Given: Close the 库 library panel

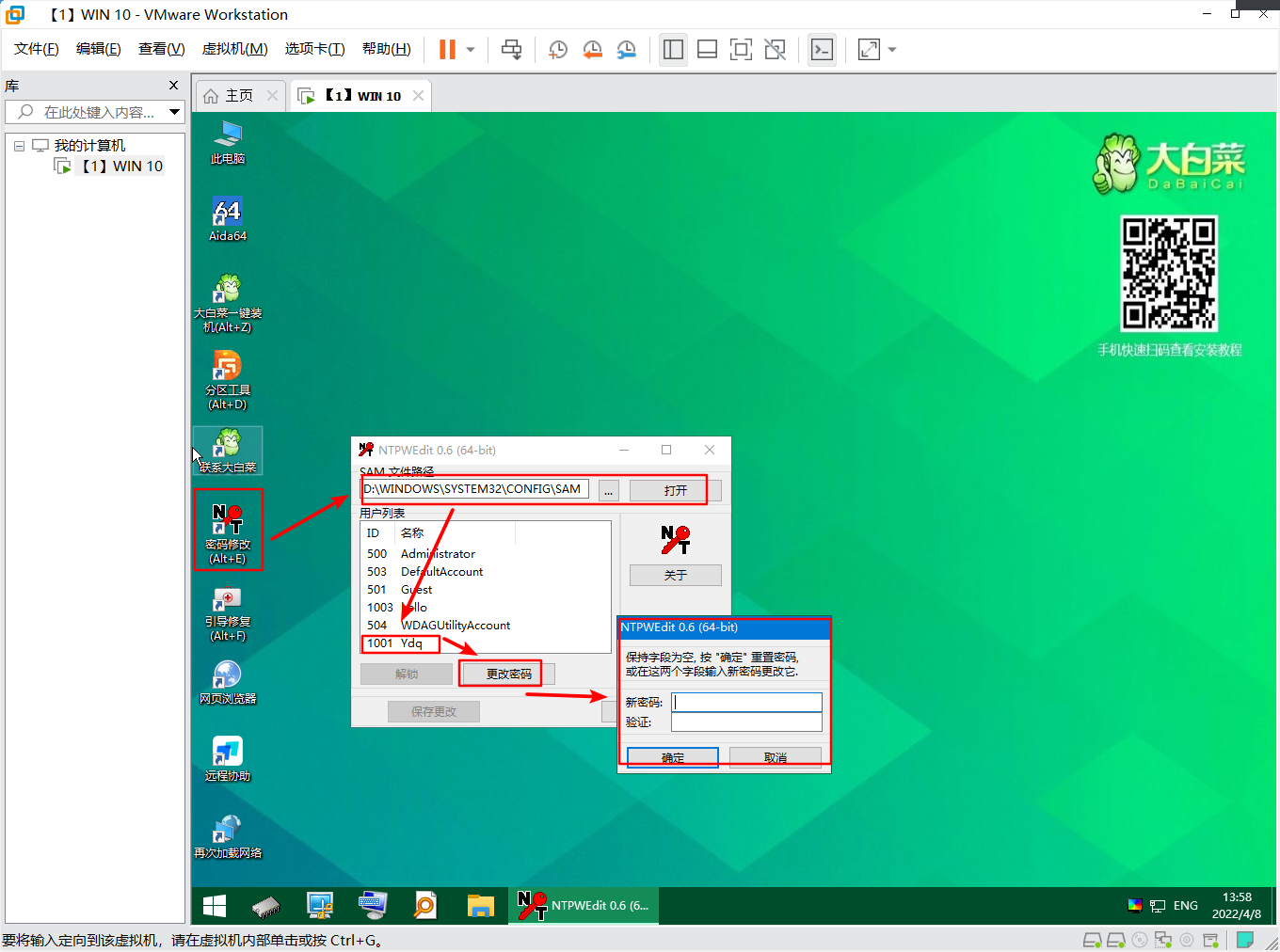Looking at the screenshot, I should pos(173,86).
